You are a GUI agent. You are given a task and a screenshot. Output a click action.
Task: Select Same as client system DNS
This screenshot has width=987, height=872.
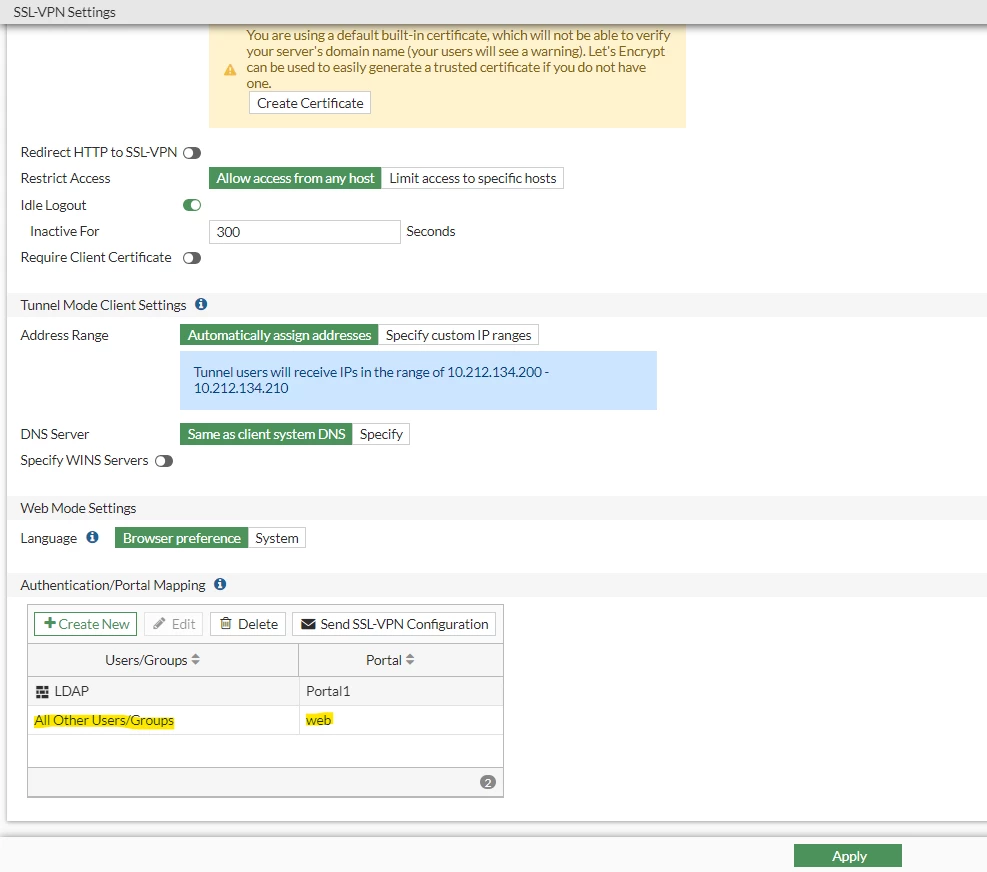266,434
